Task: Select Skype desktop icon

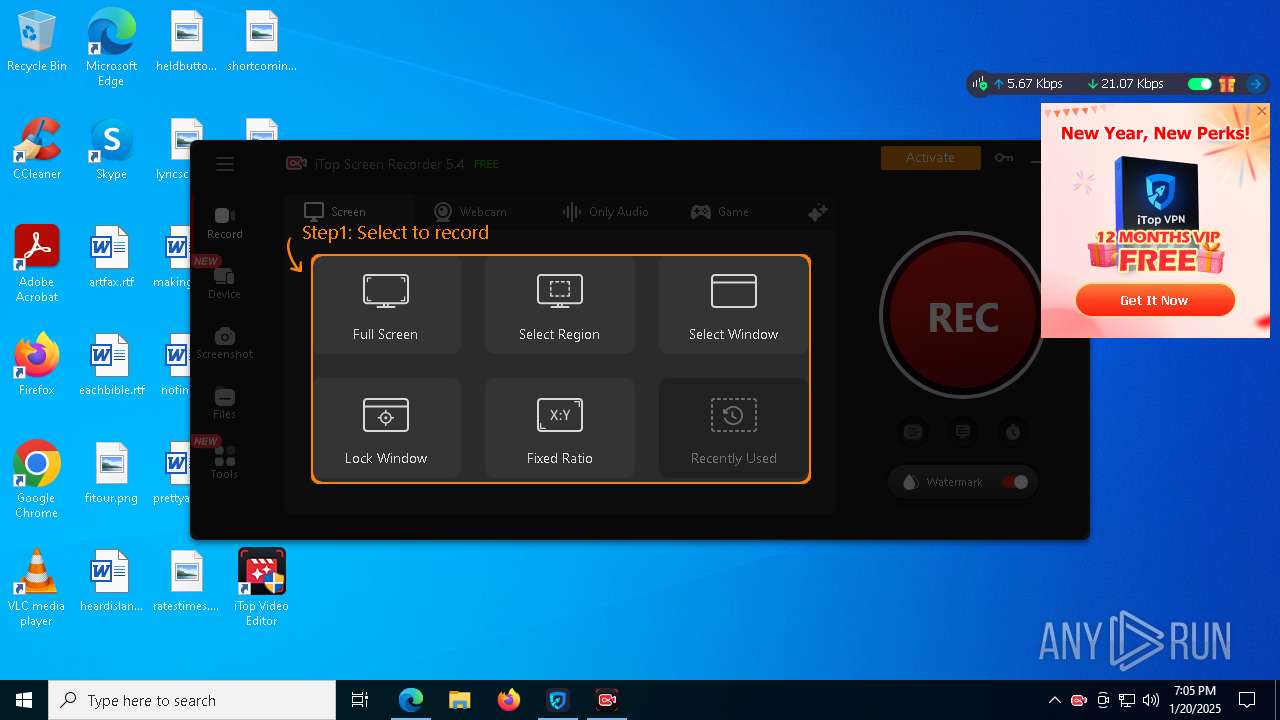Action: [111, 150]
